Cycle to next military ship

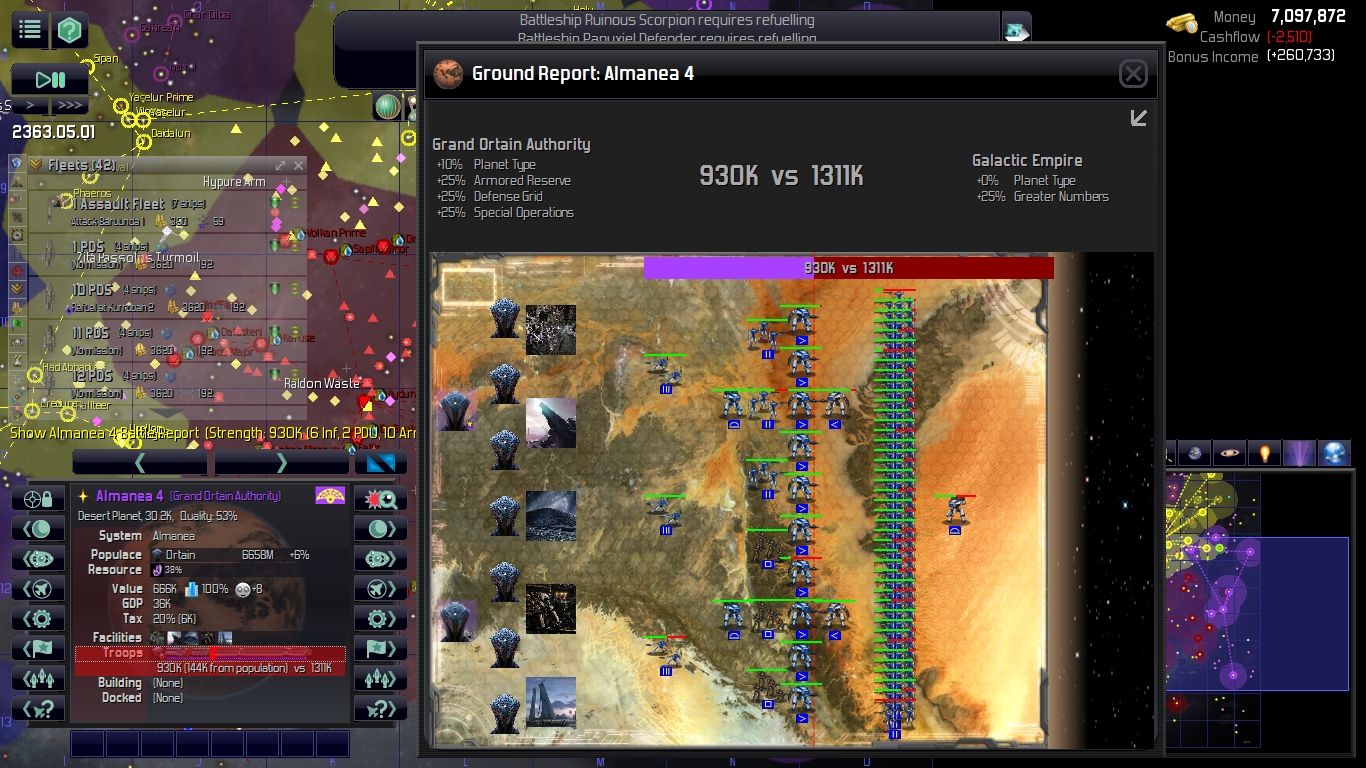380,588
